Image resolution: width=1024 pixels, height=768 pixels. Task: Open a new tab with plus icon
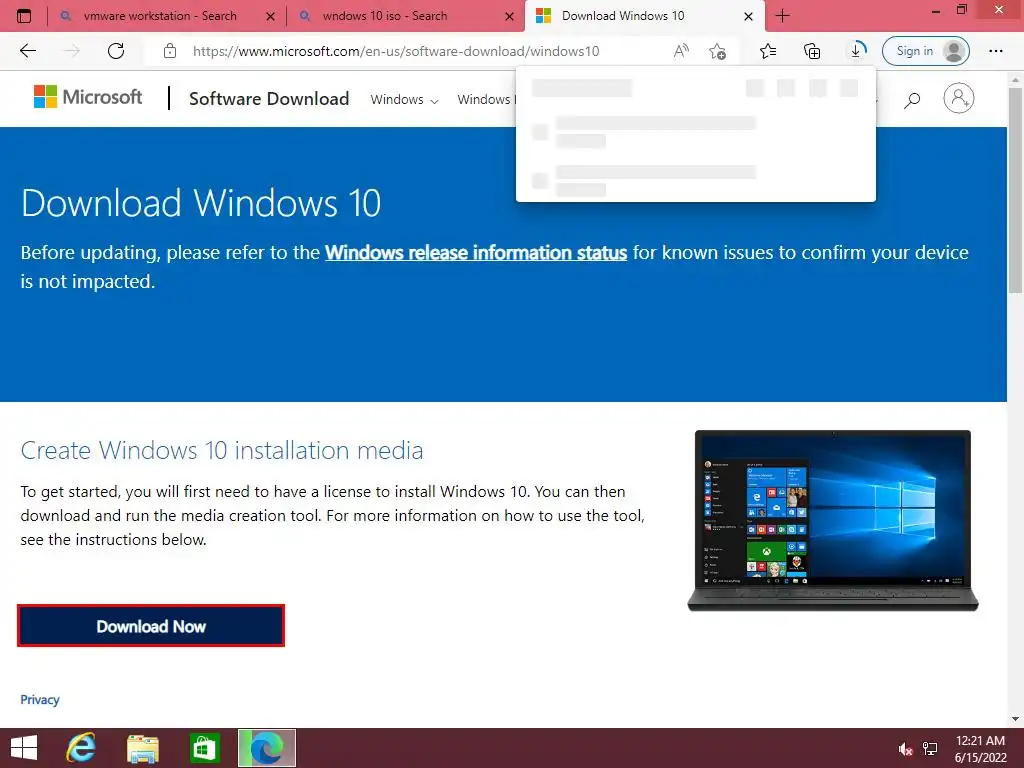(x=782, y=16)
